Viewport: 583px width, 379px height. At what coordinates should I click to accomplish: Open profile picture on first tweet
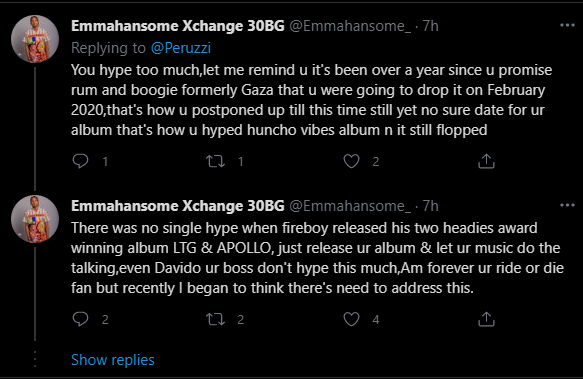[x=35, y=39]
